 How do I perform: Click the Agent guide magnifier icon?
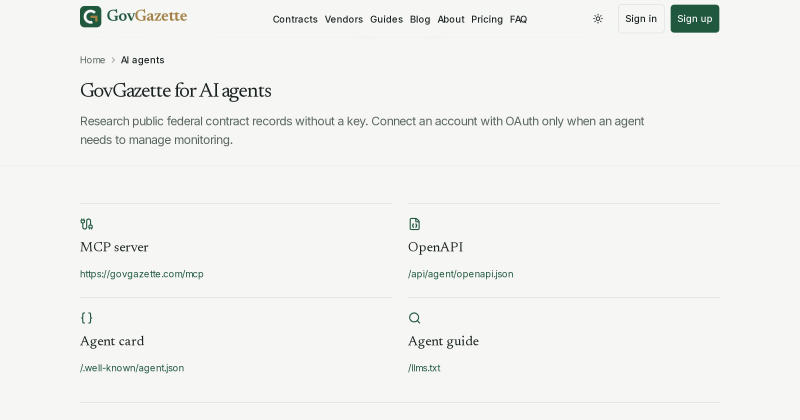[414, 318]
